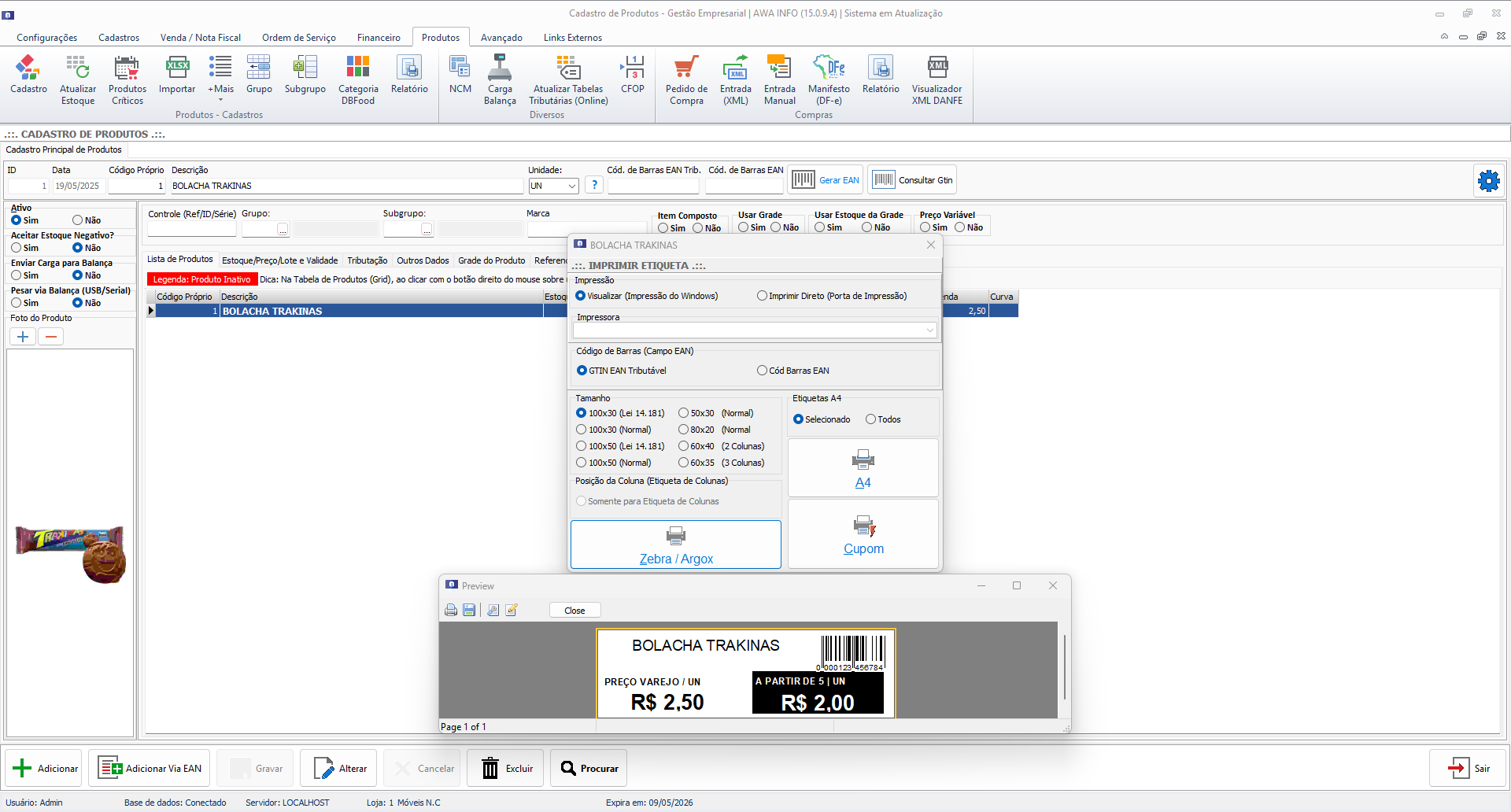Switch to Estoque/Preço/Lote e Validade tab

click(279, 260)
